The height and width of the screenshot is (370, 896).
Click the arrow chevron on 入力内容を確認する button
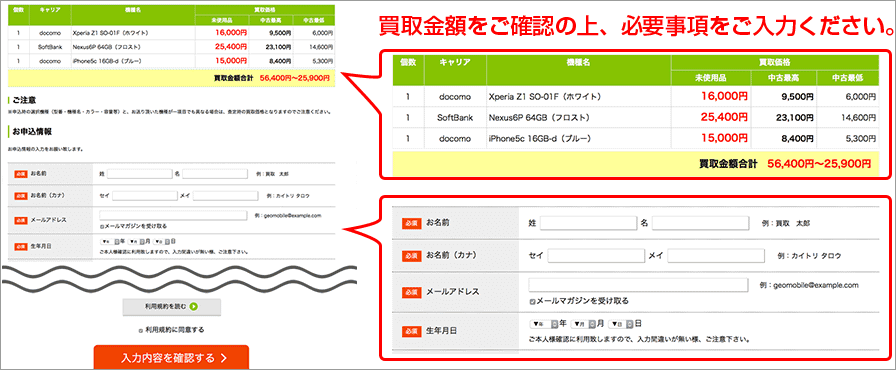point(223,359)
